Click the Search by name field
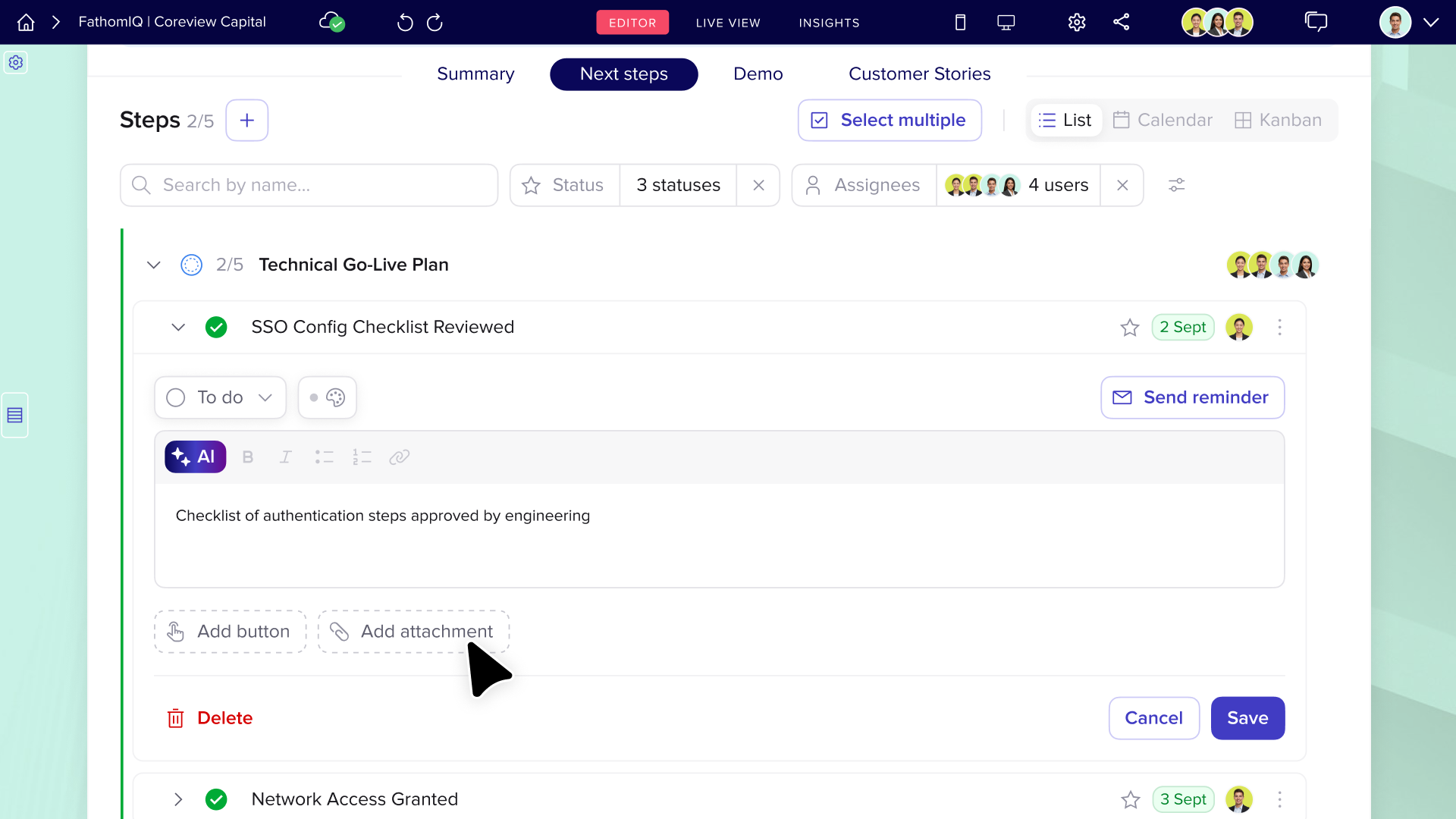Image resolution: width=1456 pixels, height=819 pixels. point(309,185)
